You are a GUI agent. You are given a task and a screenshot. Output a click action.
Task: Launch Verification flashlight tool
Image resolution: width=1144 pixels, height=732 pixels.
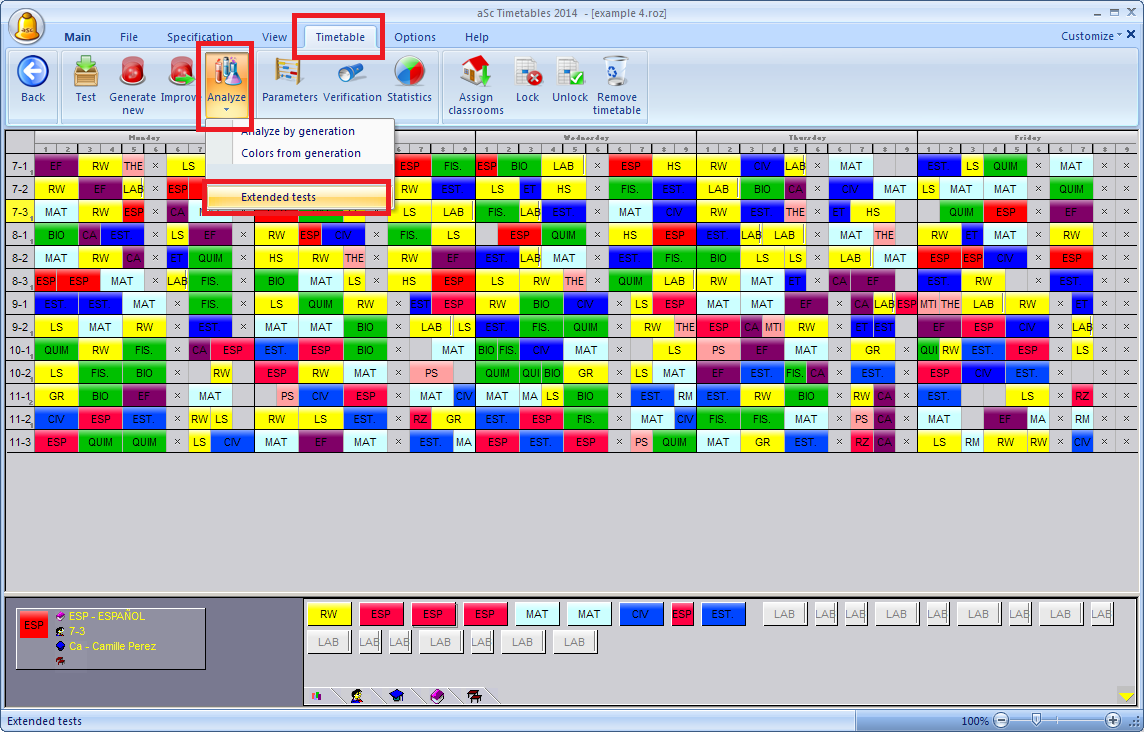click(x=352, y=73)
